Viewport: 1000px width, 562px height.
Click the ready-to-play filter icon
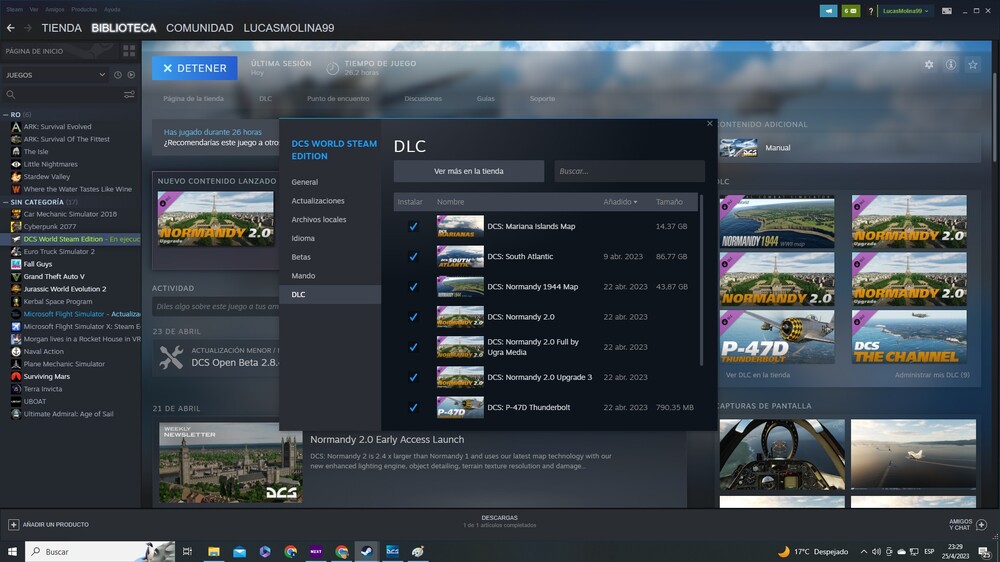pyautogui.click(x=131, y=75)
